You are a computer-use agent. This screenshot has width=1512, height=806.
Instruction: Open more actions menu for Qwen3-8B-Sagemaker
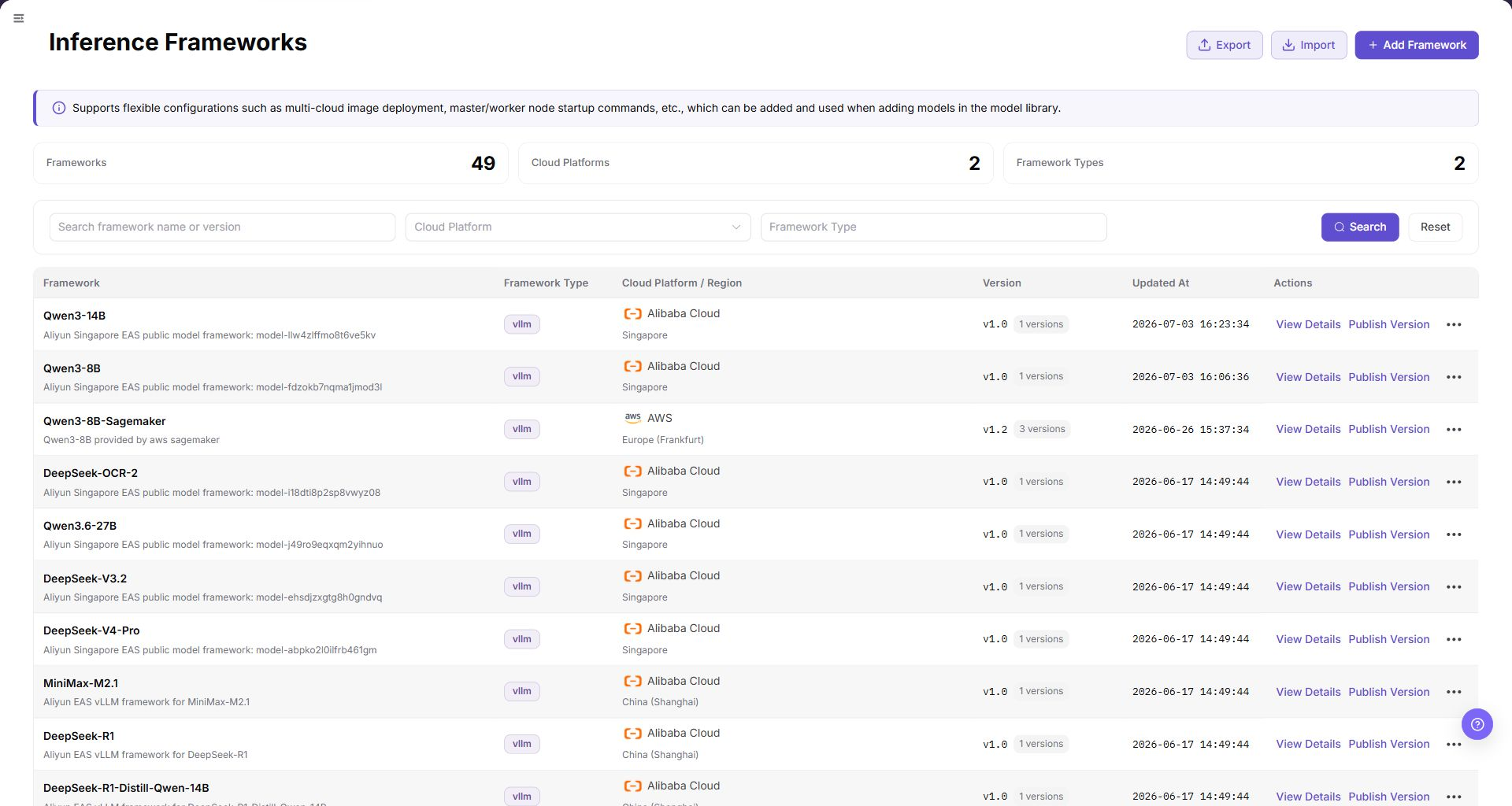point(1454,430)
